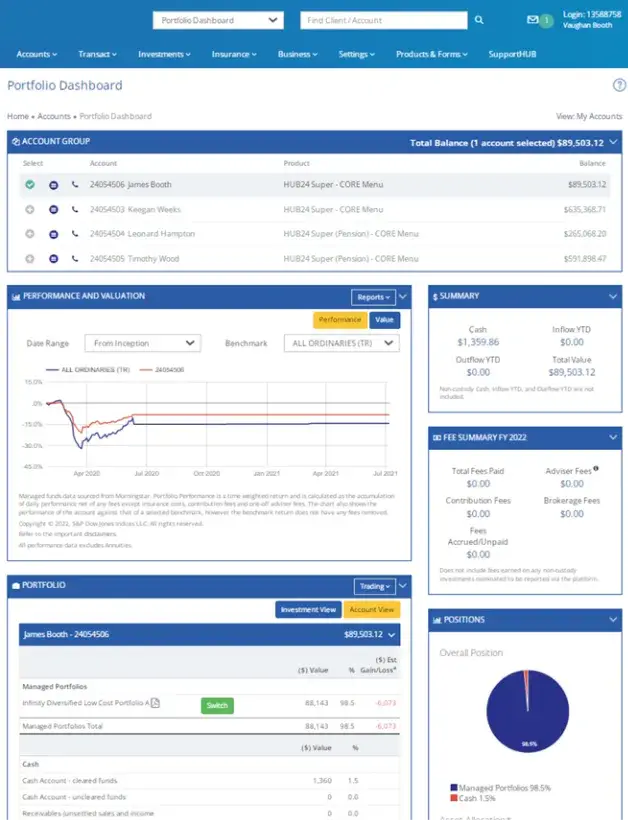Open the document icon beside Infinity Diversified Portfolio
The width and height of the screenshot is (628, 820).
point(155,703)
